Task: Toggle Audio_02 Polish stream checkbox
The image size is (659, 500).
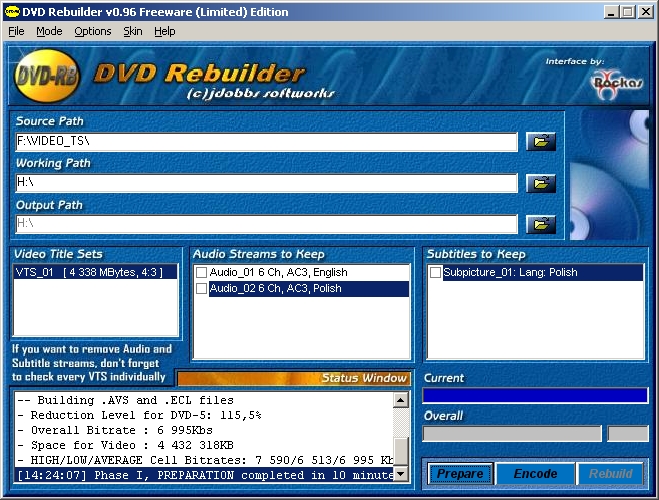Action: coord(201,289)
